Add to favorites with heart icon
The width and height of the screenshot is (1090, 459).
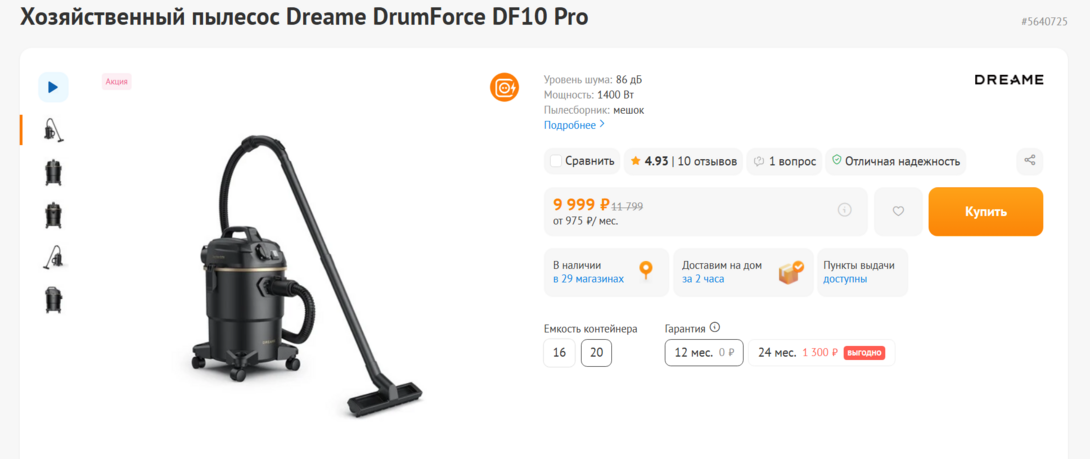coord(898,211)
